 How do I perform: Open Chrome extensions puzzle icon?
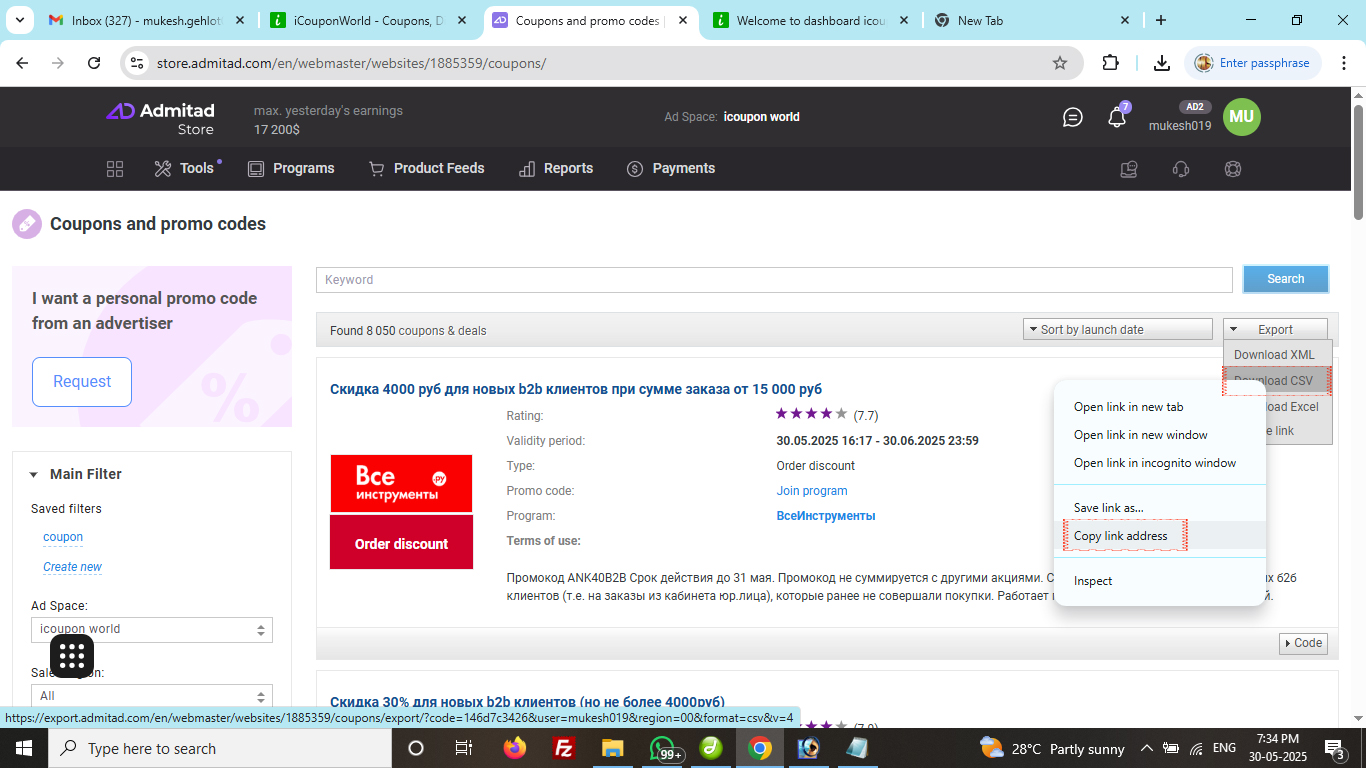pyautogui.click(x=1110, y=63)
